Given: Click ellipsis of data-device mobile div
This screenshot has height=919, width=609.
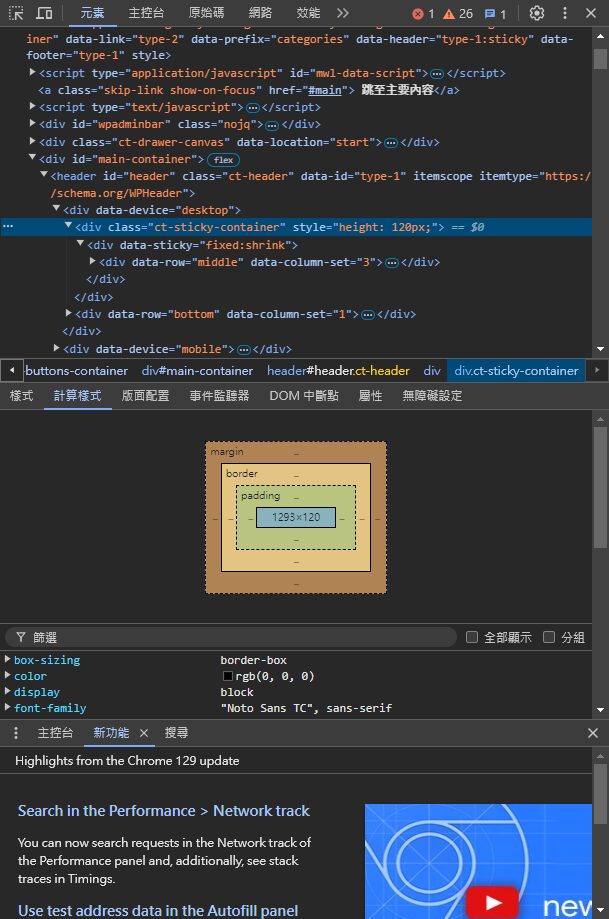Looking at the screenshot, I should [243, 349].
